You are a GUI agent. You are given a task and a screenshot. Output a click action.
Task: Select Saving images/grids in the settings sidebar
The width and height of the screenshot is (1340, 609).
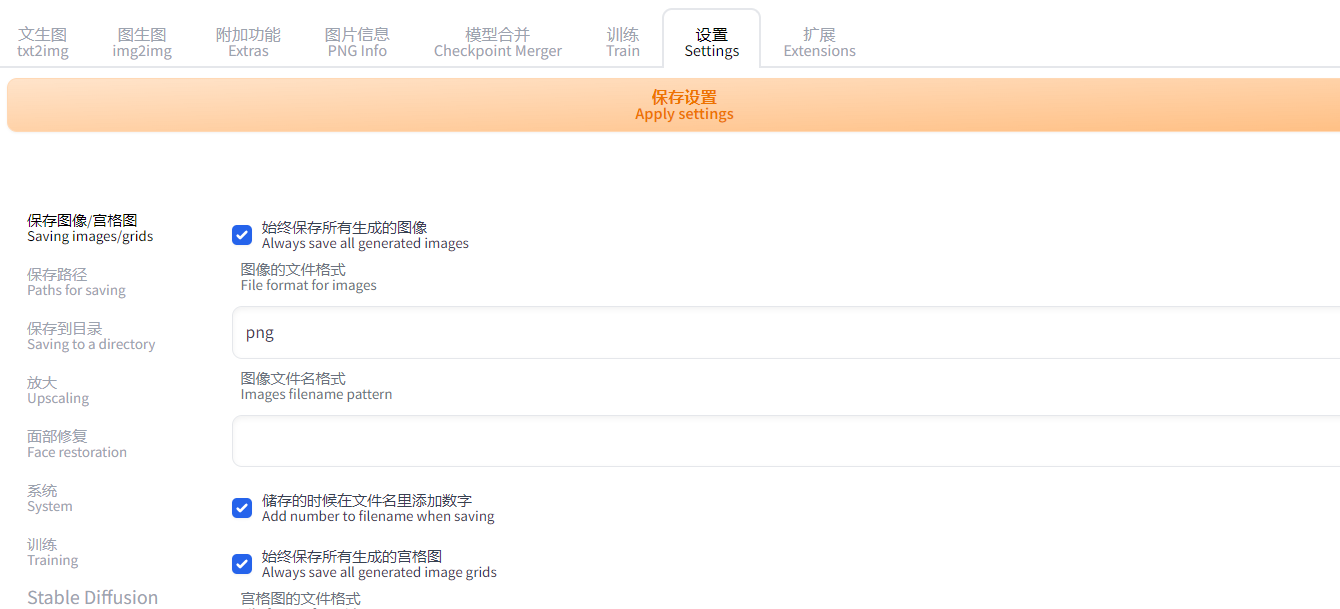(x=90, y=228)
